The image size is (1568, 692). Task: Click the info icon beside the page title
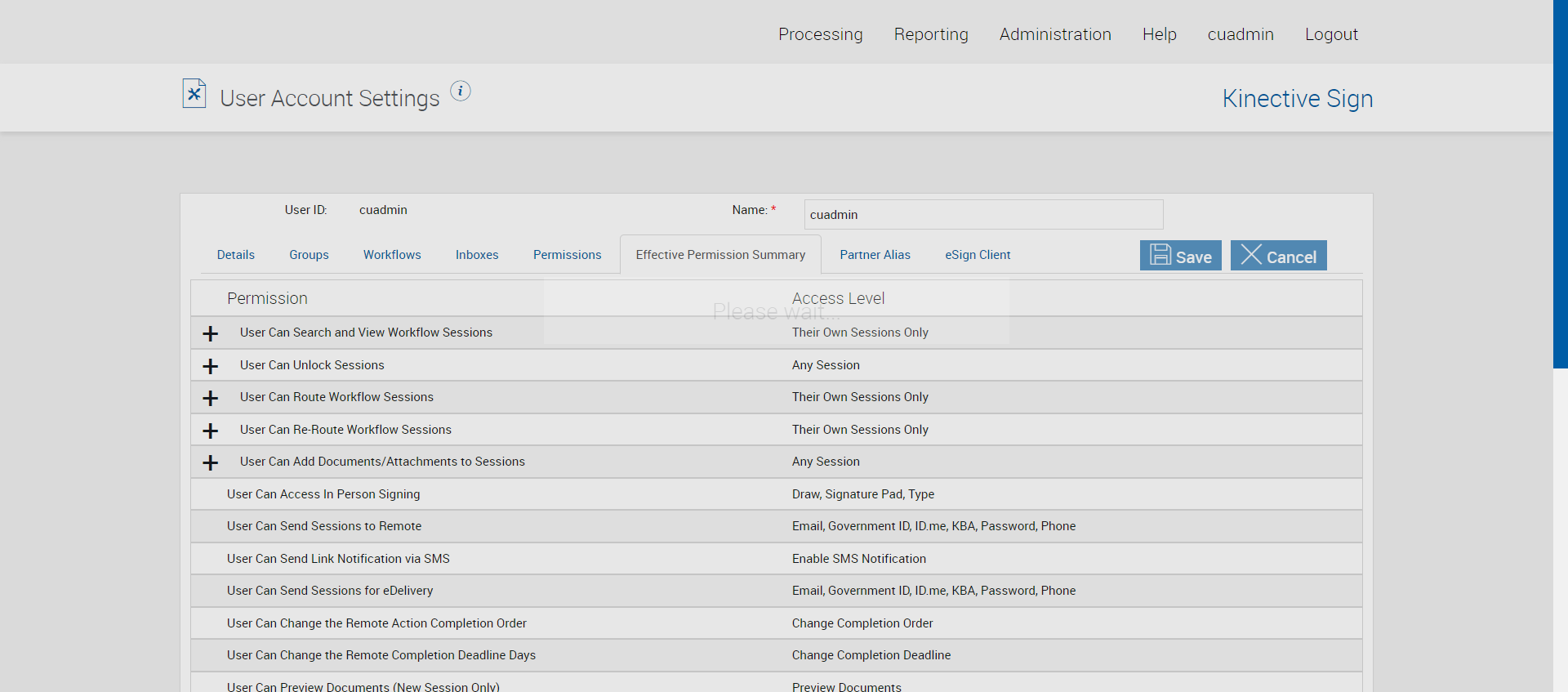point(461,91)
